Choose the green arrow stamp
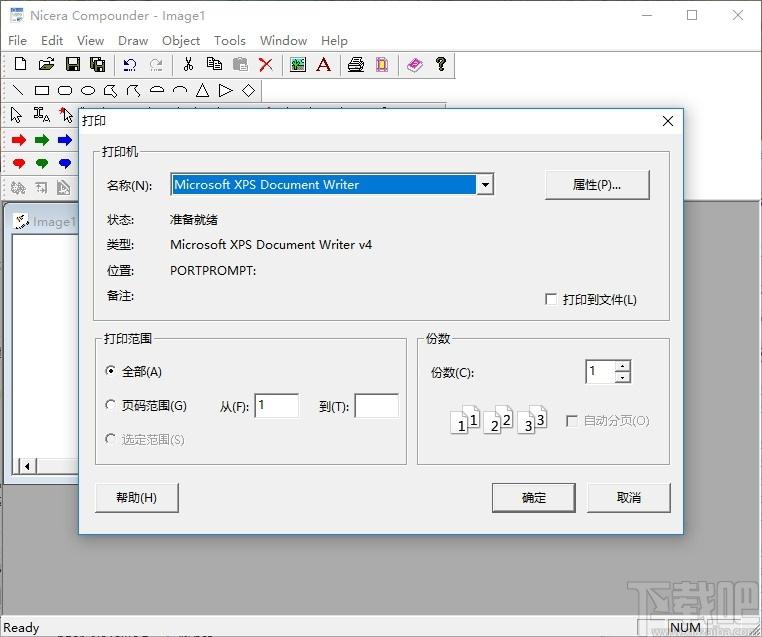Screen dimensions: 762x637 pyautogui.click(x=42, y=140)
